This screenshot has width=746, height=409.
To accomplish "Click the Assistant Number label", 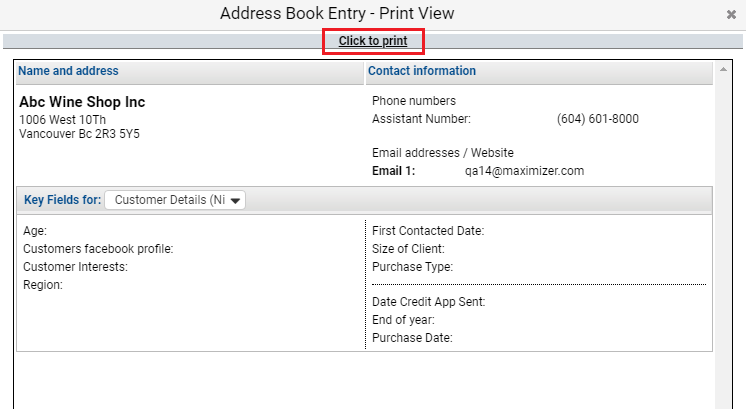I will (x=421, y=119).
